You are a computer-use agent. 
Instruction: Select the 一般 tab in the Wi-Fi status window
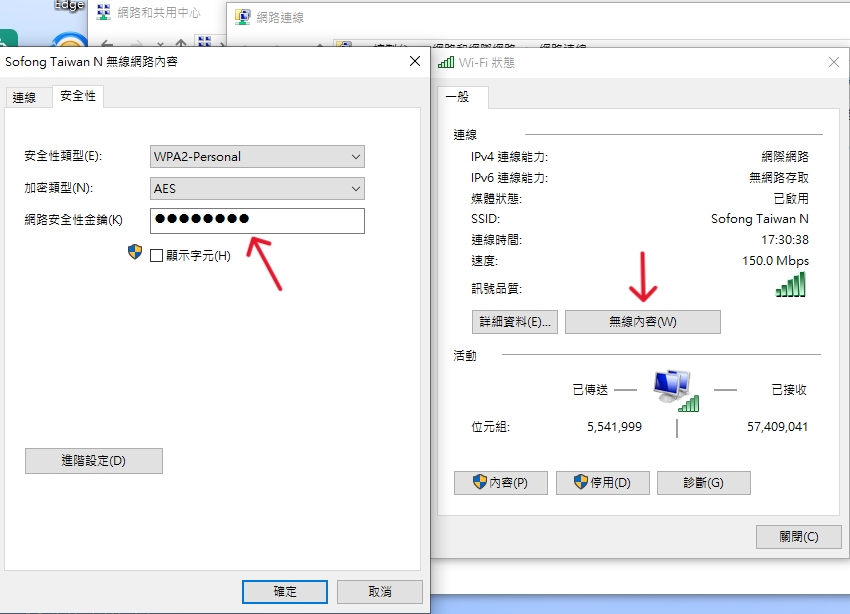[458, 97]
